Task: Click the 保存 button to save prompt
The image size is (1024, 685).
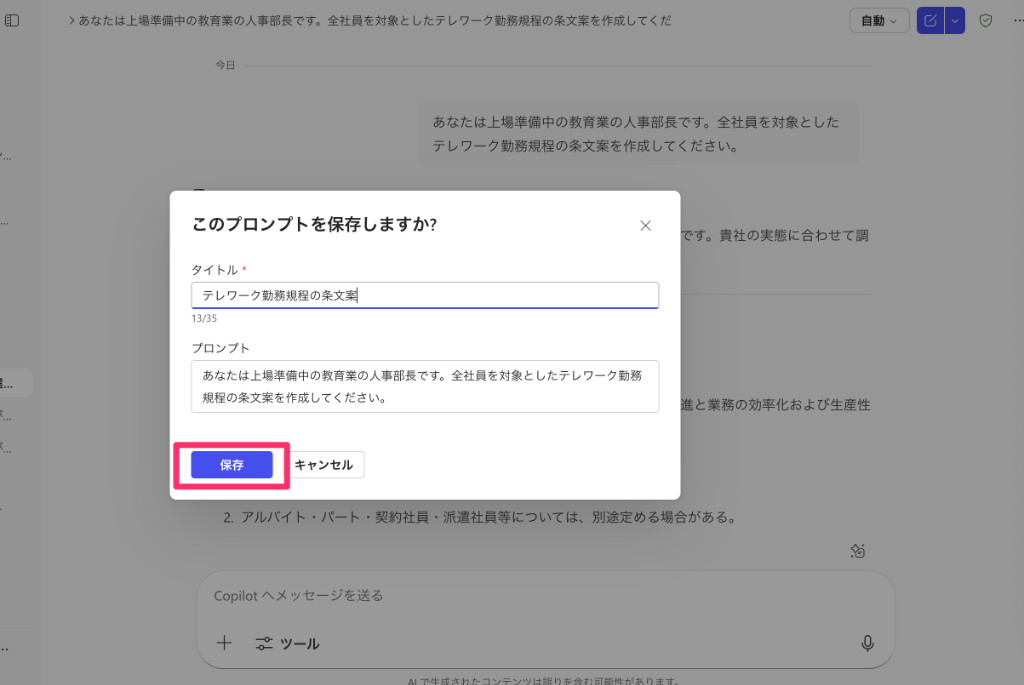Action: (x=231, y=465)
